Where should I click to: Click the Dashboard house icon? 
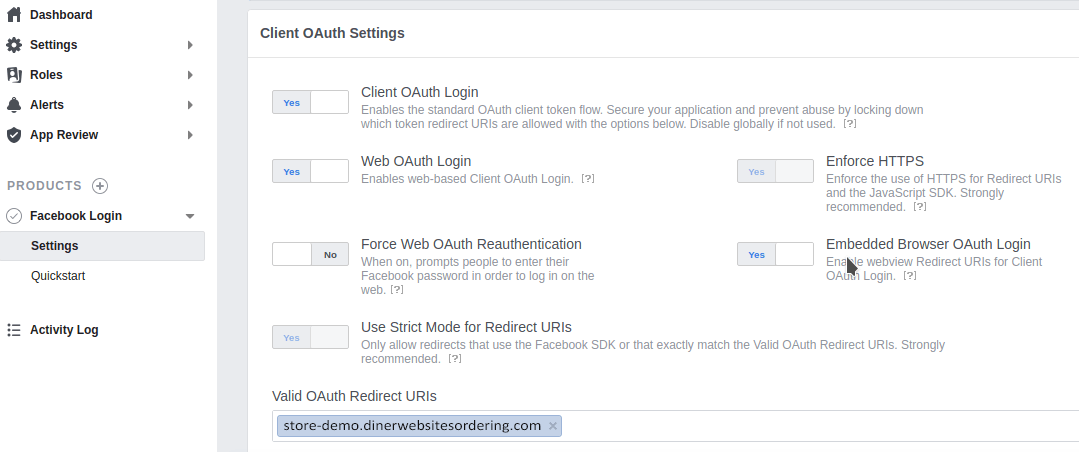coord(14,14)
